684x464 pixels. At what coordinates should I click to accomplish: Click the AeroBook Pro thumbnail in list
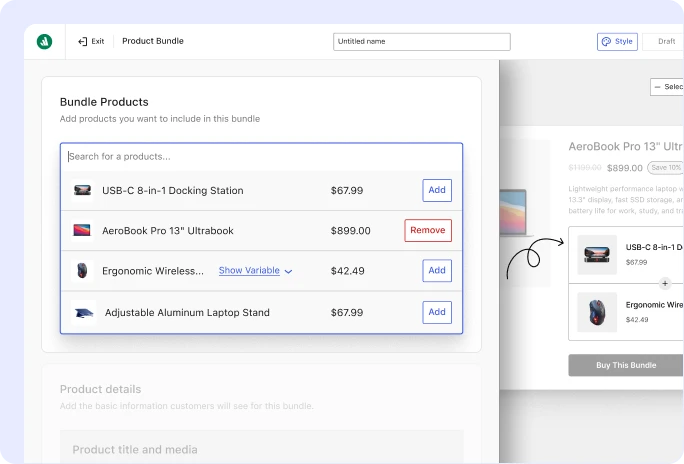tap(82, 230)
